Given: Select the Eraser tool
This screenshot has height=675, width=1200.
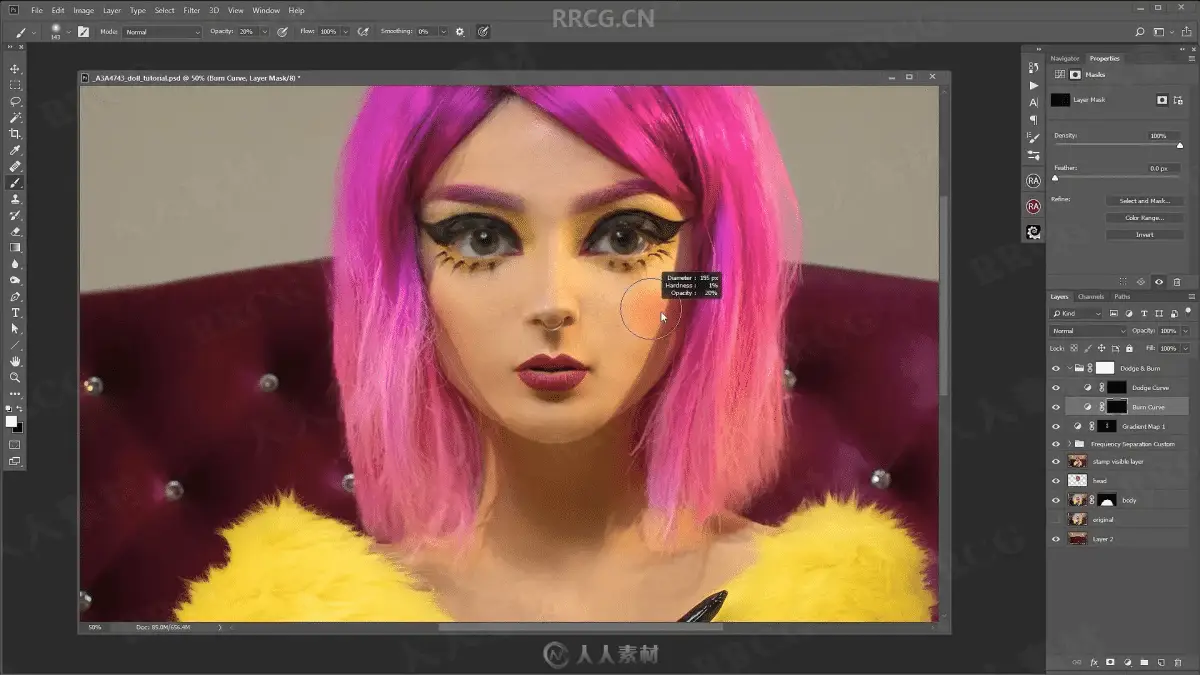Looking at the screenshot, I should click(x=15, y=231).
